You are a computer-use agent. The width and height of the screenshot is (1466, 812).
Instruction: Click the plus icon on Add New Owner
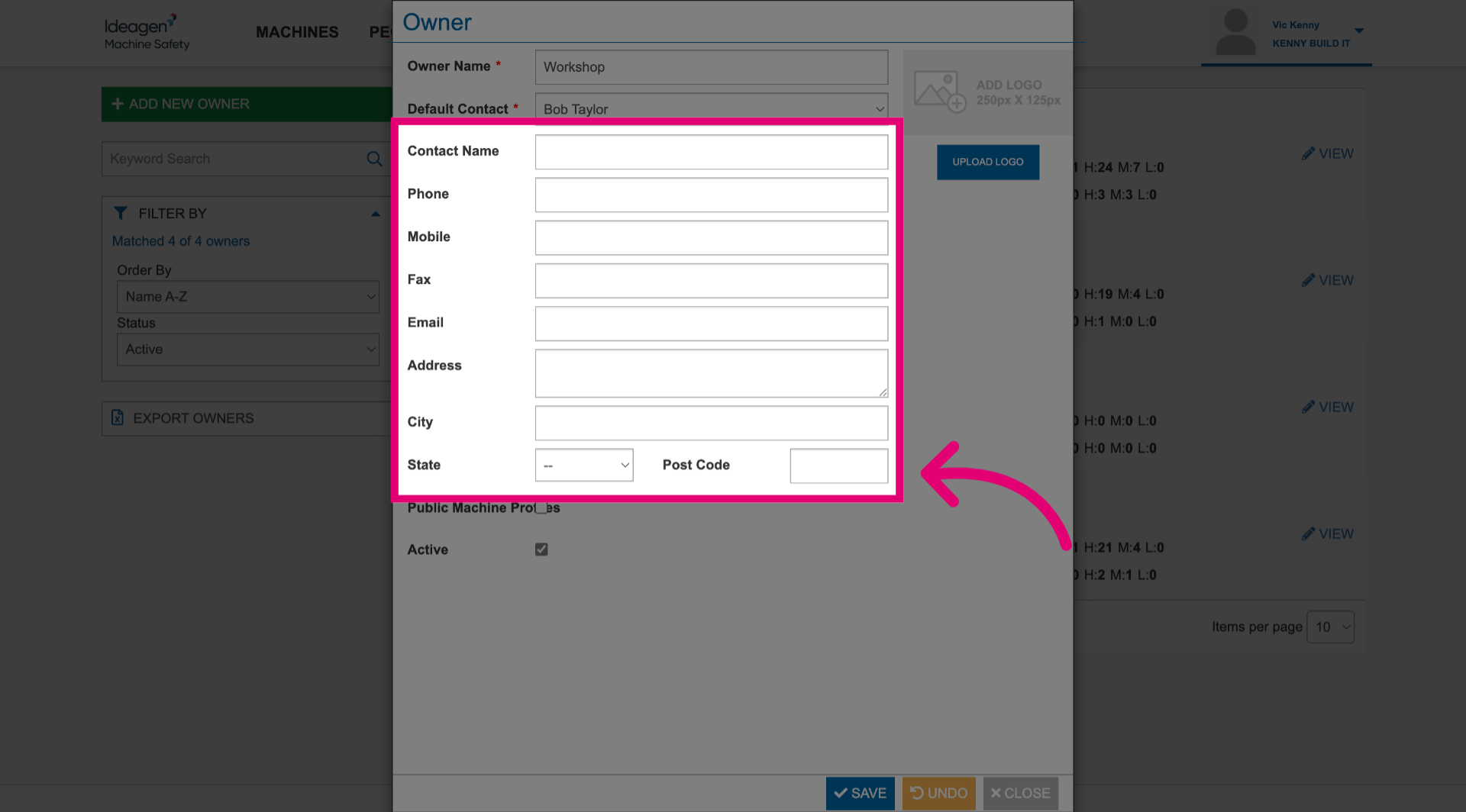[x=118, y=104]
